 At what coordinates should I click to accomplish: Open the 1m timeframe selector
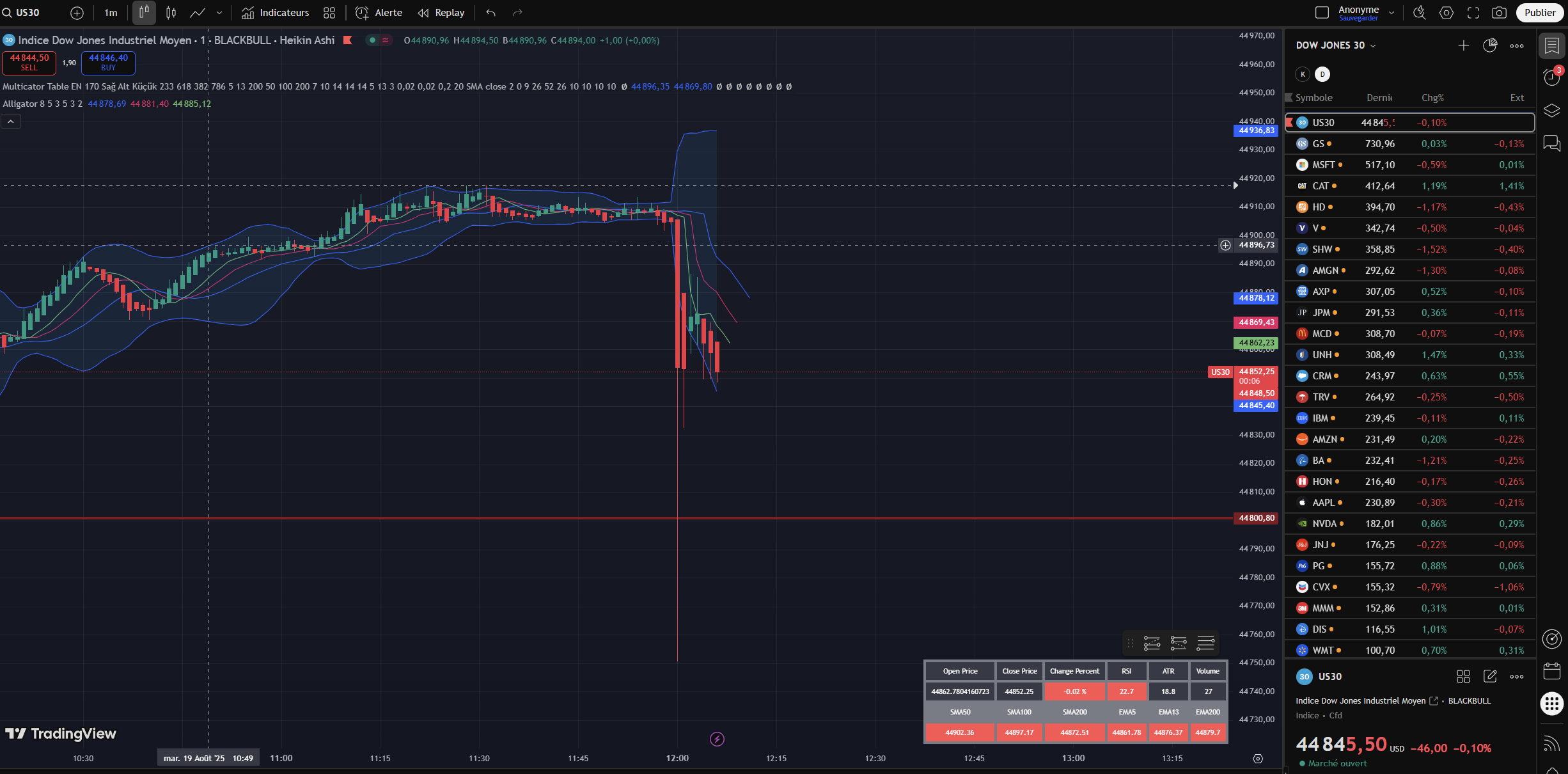point(111,13)
